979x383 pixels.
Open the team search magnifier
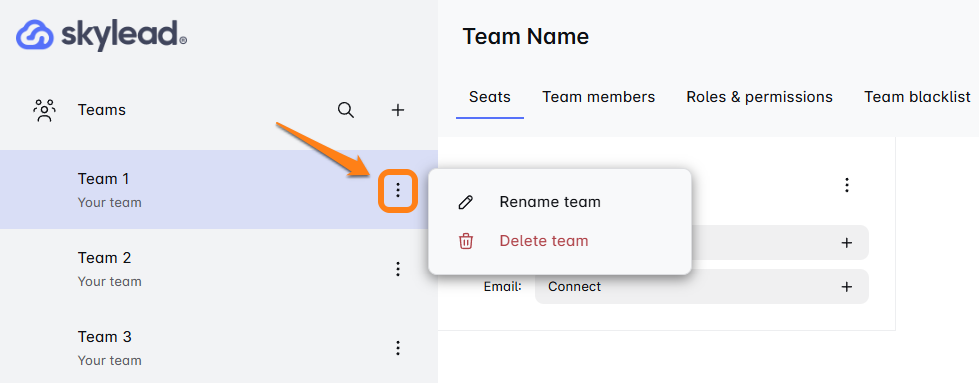tap(346, 110)
